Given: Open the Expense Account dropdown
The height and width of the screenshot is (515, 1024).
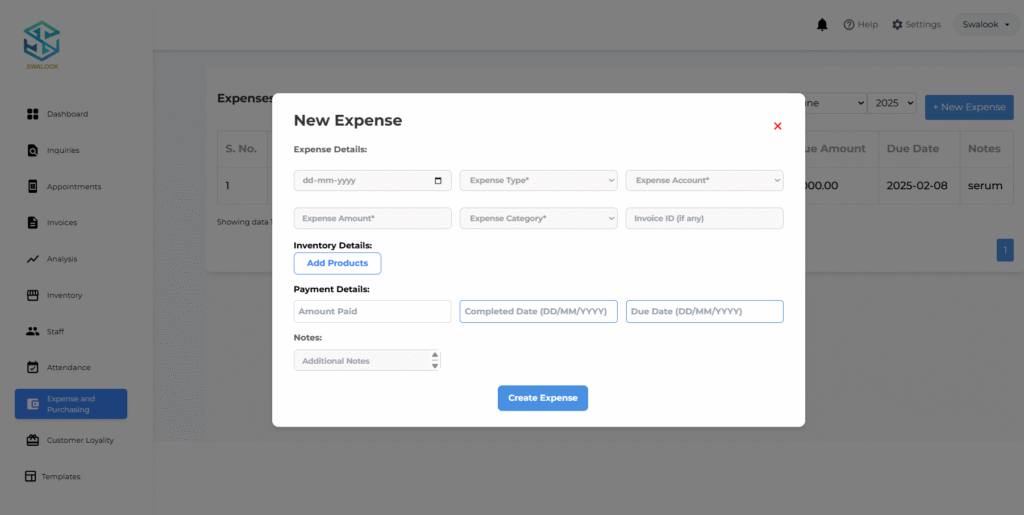Looking at the screenshot, I should pyautogui.click(x=704, y=181).
